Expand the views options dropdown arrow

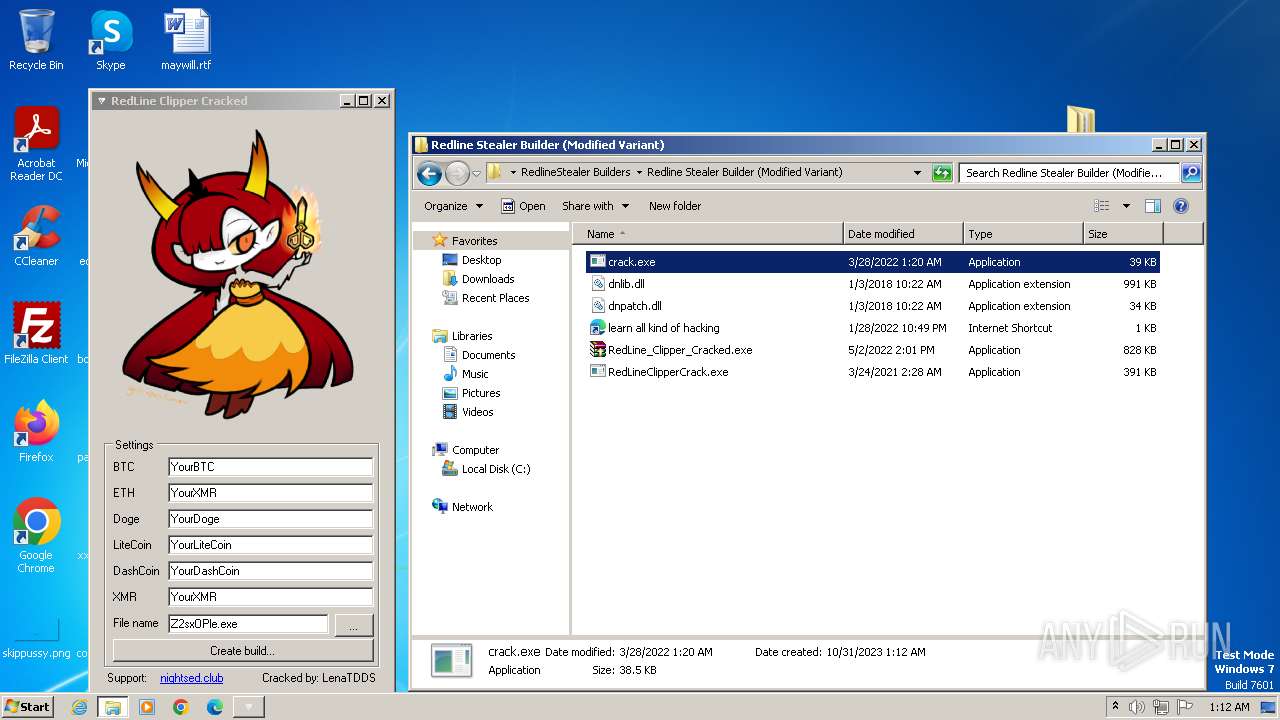pyautogui.click(x=1126, y=206)
